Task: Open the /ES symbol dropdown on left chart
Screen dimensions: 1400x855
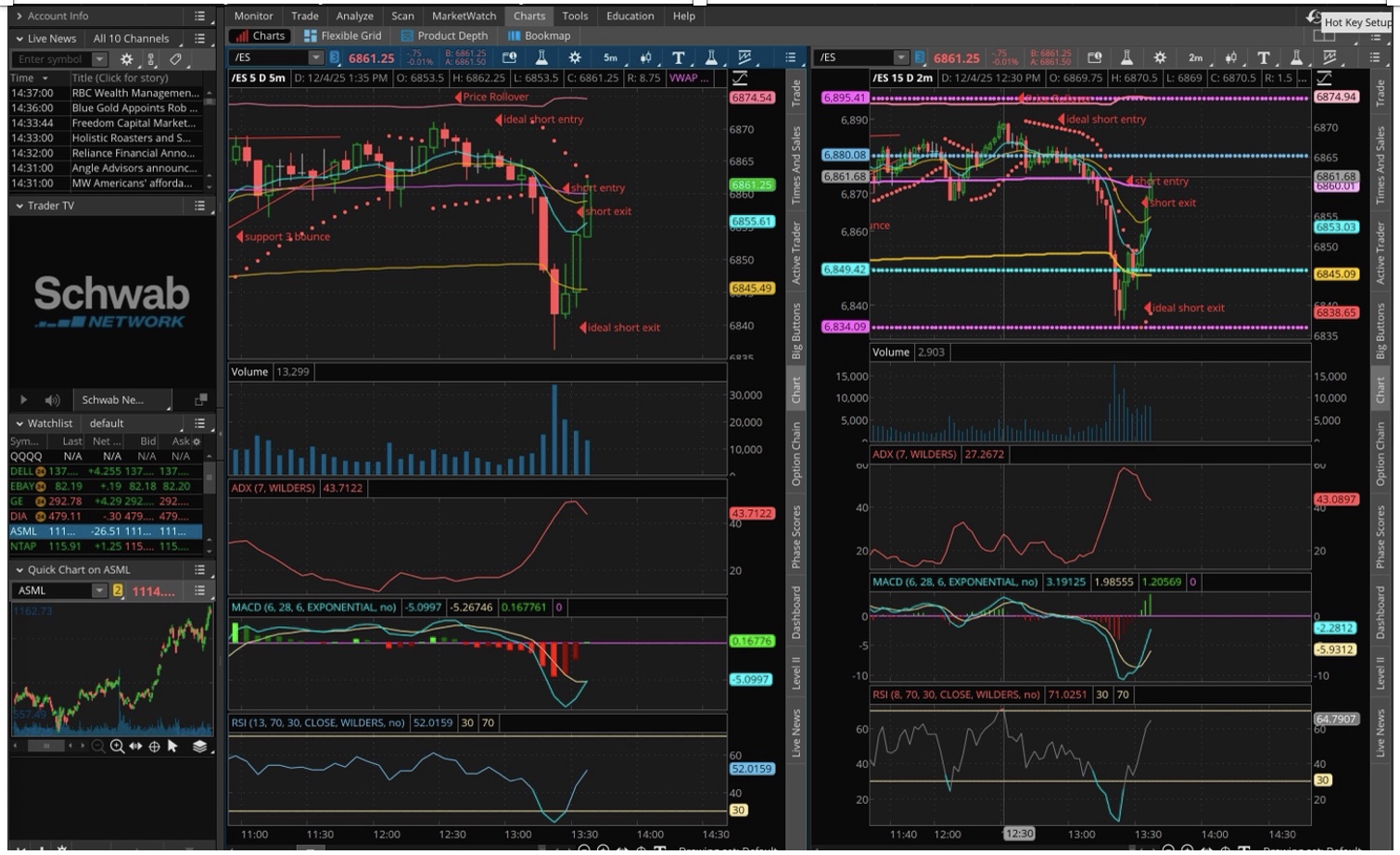Action: pyautogui.click(x=316, y=57)
